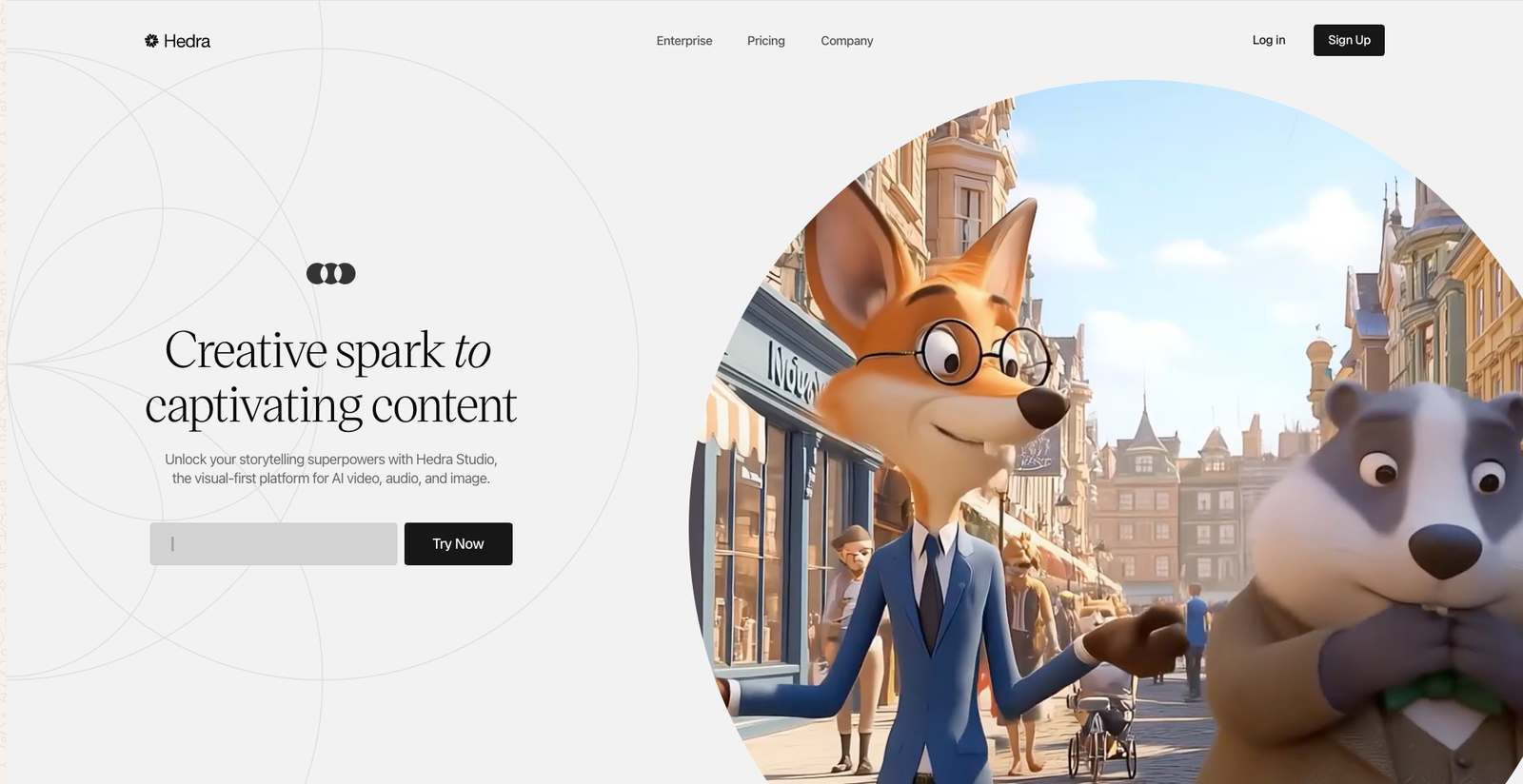Click the three overlapping circles icon
This screenshot has height=784, width=1523.
[330, 274]
